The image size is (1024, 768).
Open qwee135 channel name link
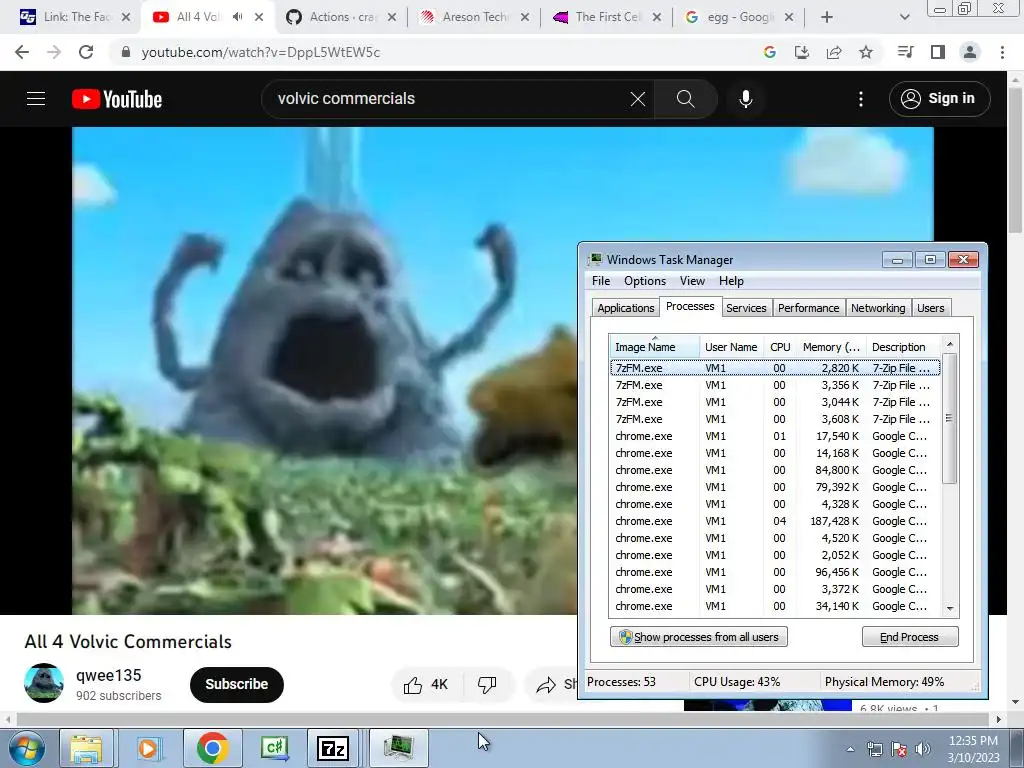tap(108, 675)
